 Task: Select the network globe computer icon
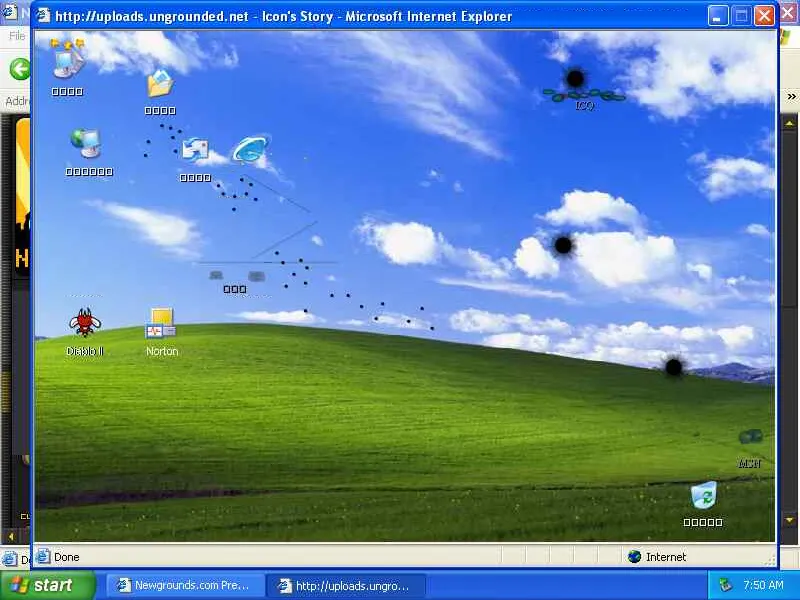point(86,144)
